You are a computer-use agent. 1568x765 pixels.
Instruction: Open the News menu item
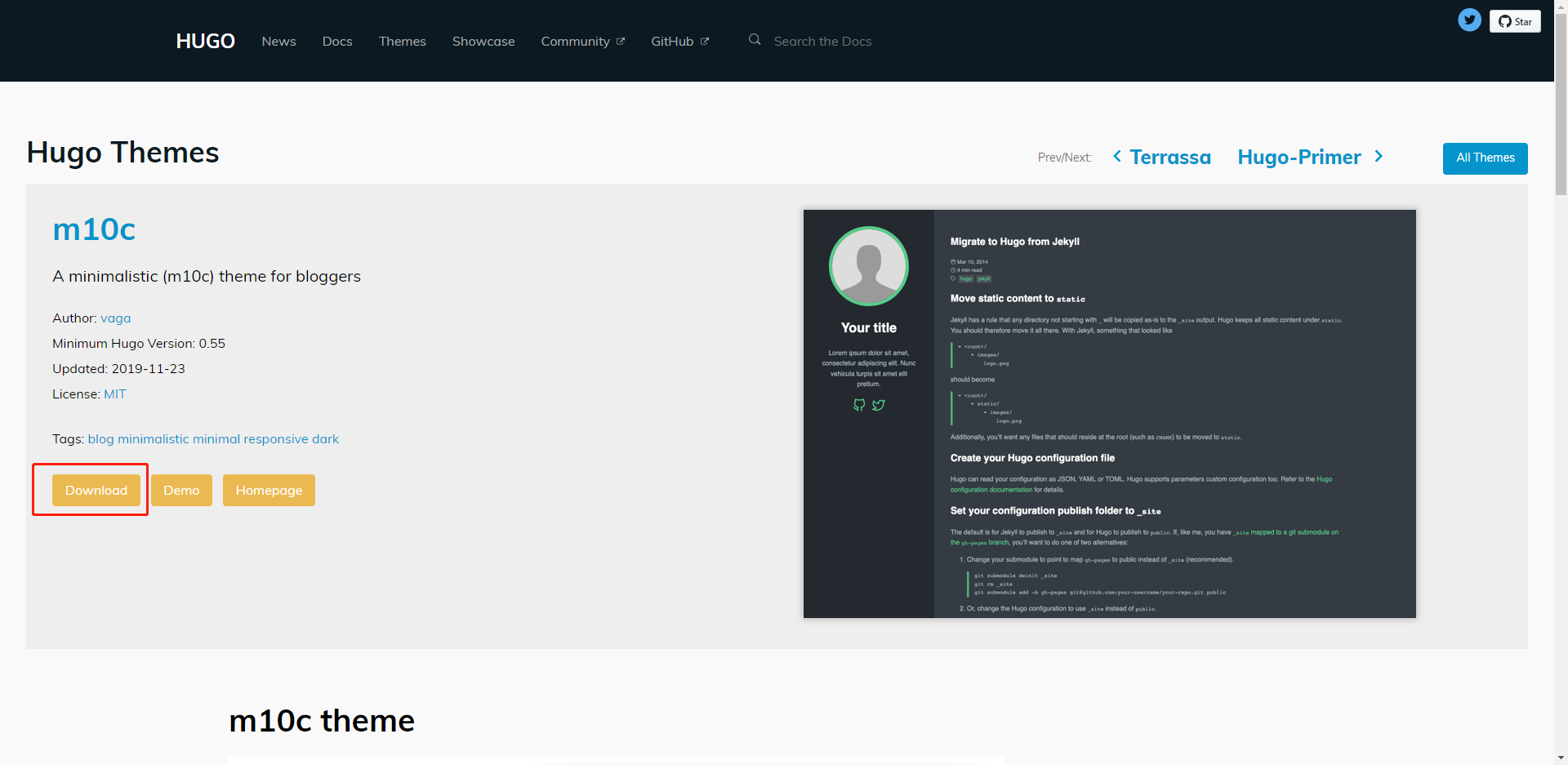278,42
